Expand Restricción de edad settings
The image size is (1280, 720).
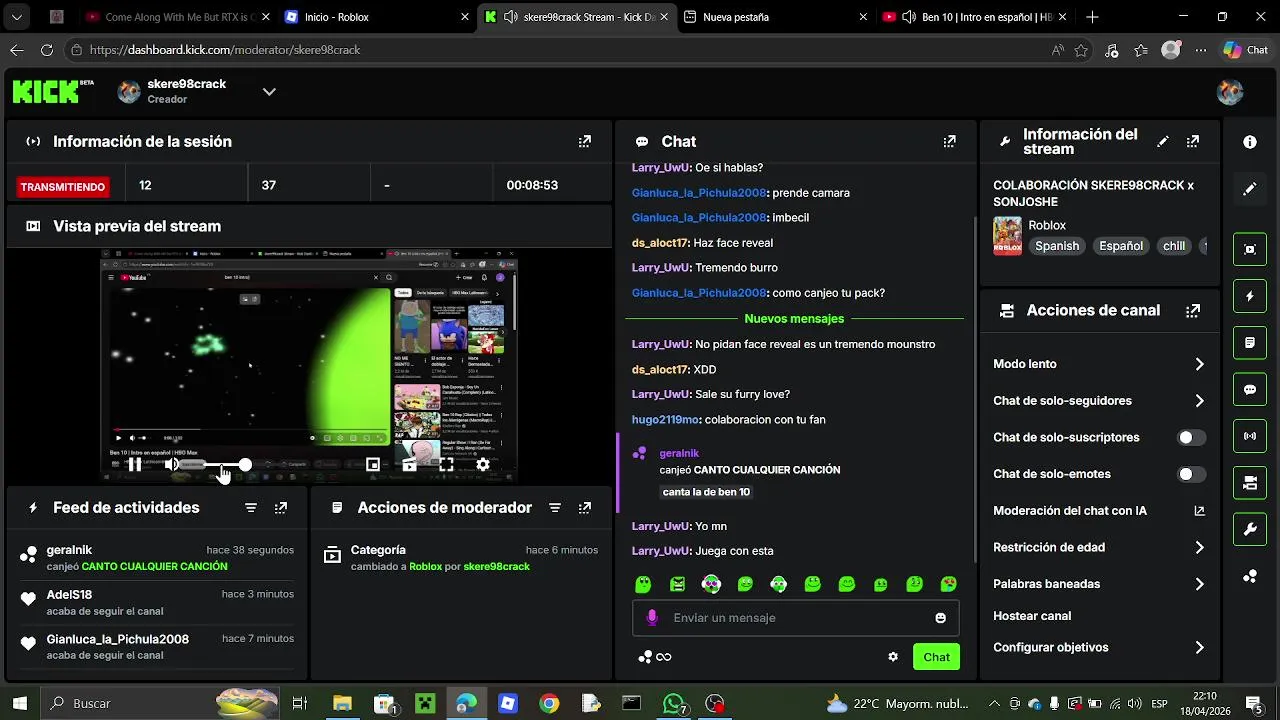click(x=1199, y=547)
